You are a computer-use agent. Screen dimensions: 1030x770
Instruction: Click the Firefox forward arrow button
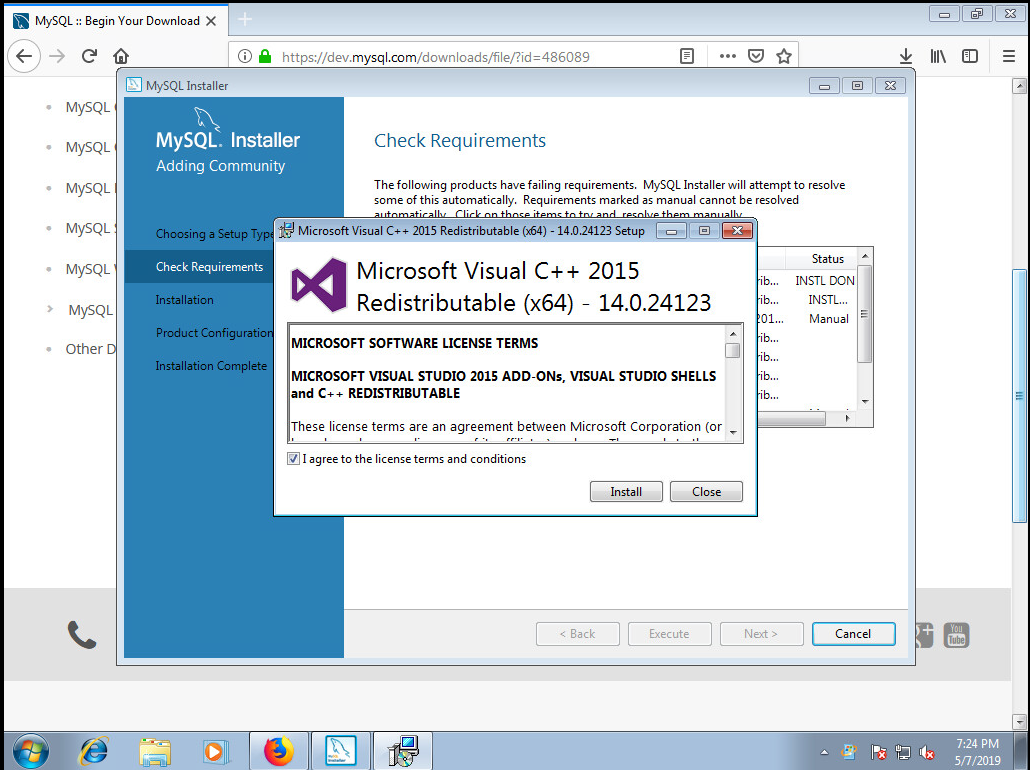pos(57,57)
